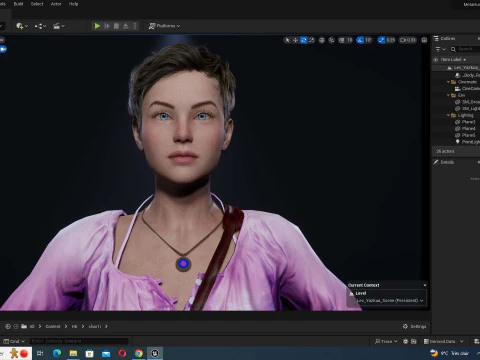This screenshot has width=480, height=360.
Task: Select the Outliner panel tab
Action: click(x=445, y=38)
